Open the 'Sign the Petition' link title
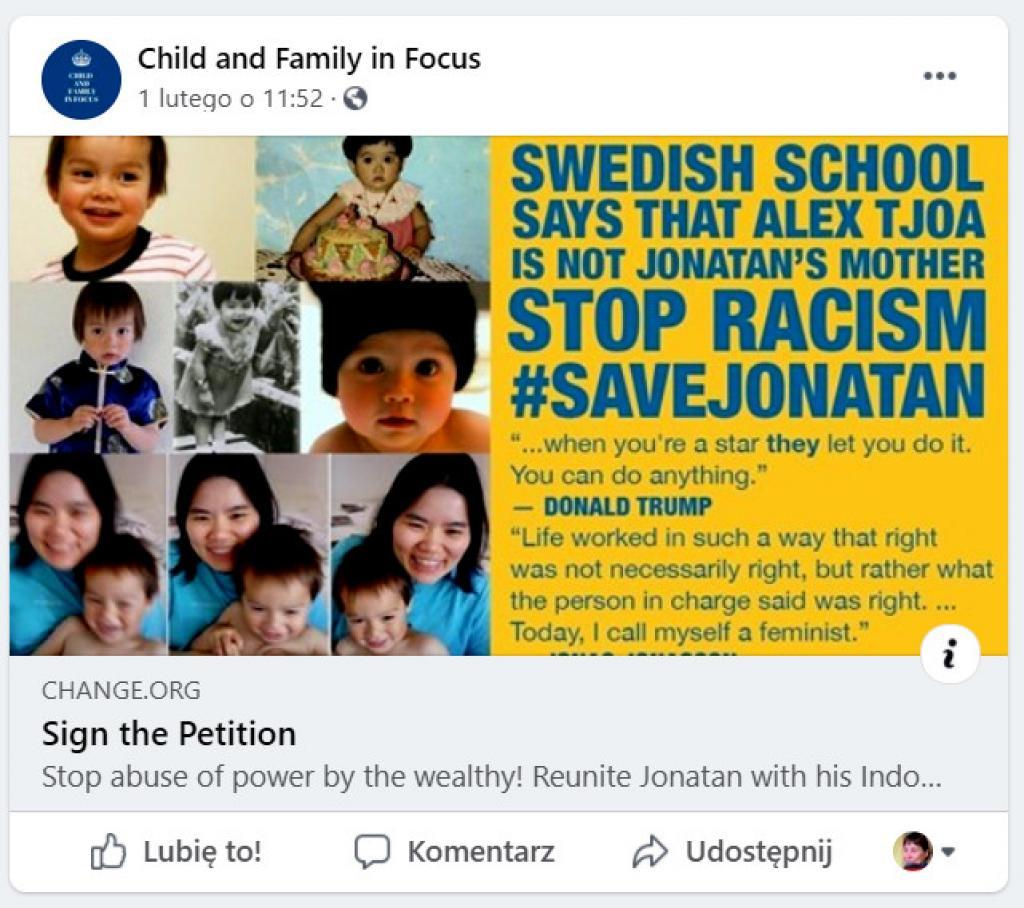This screenshot has width=1024, height=908. point(168,734)
